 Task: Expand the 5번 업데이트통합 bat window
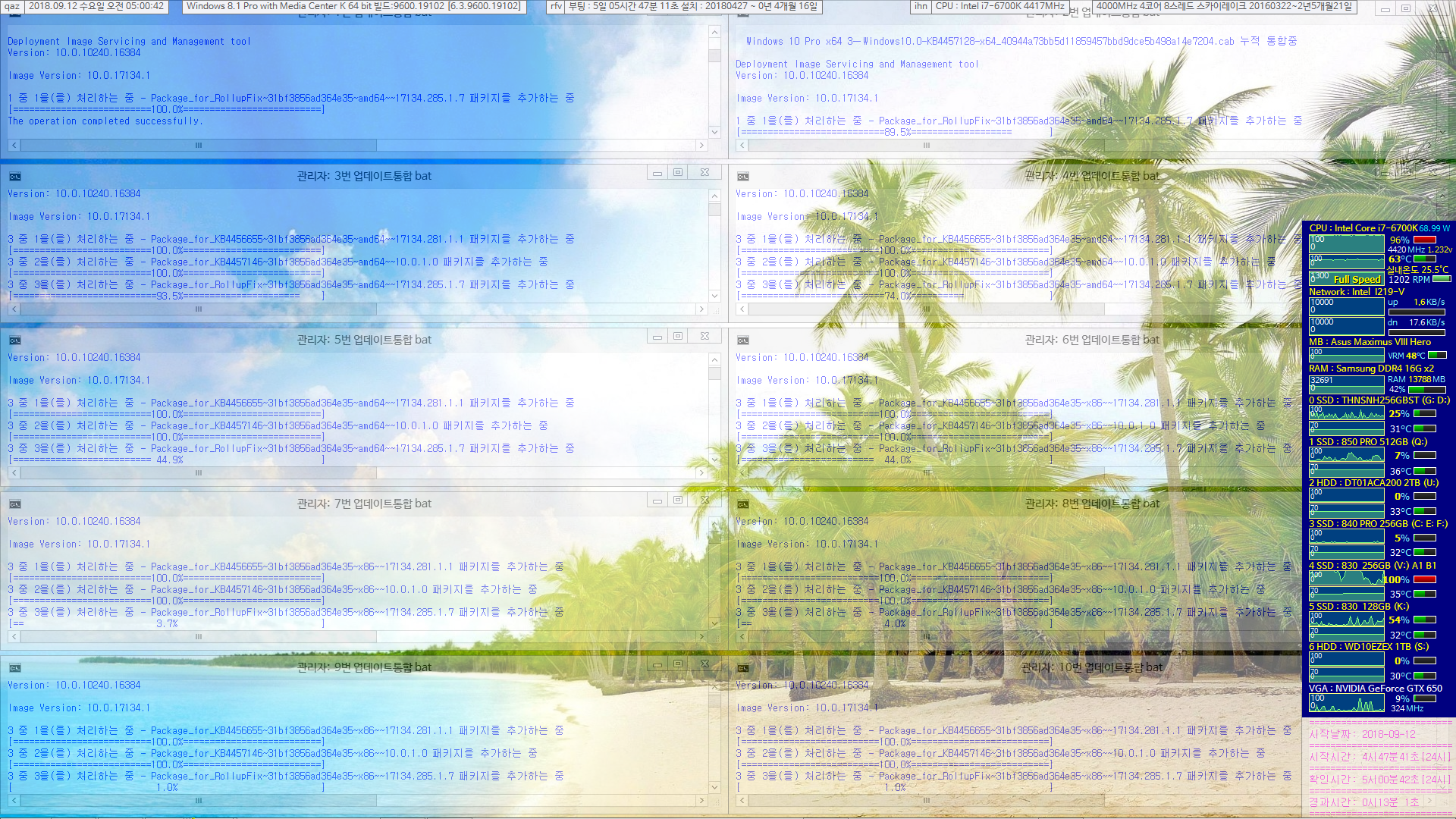pos(680,339)
